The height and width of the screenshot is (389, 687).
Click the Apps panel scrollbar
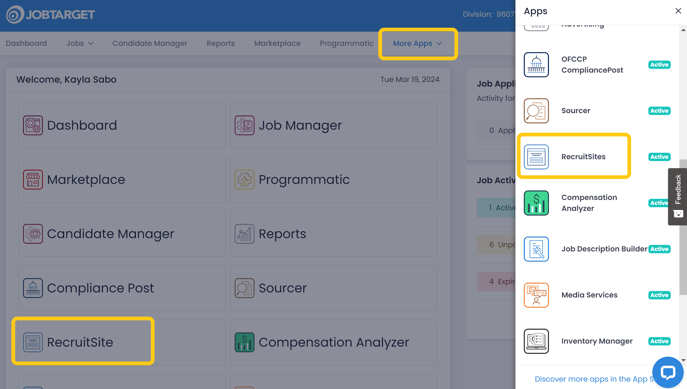[683, 227]
